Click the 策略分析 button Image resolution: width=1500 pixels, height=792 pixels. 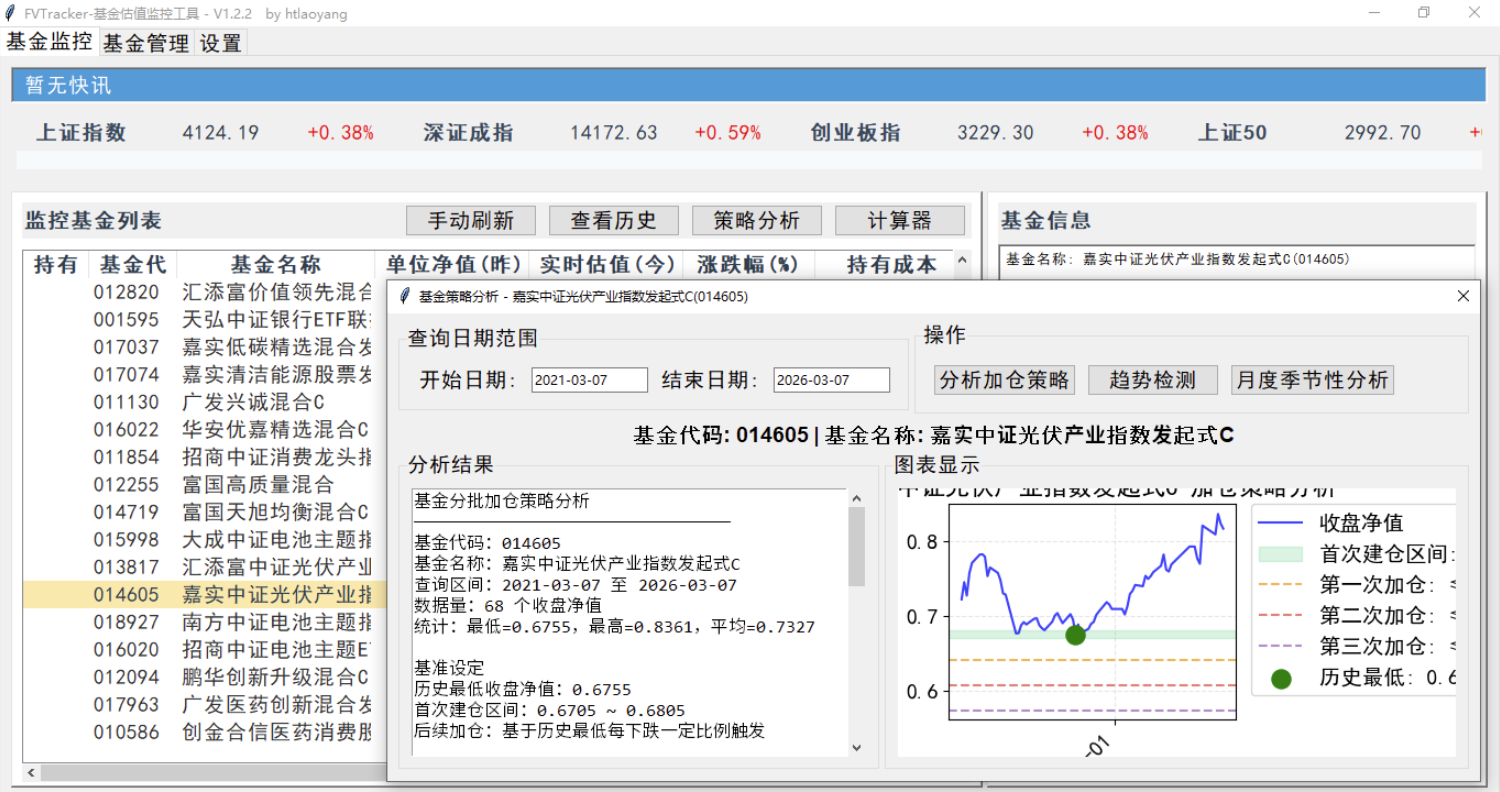click(x=757, y=220)
